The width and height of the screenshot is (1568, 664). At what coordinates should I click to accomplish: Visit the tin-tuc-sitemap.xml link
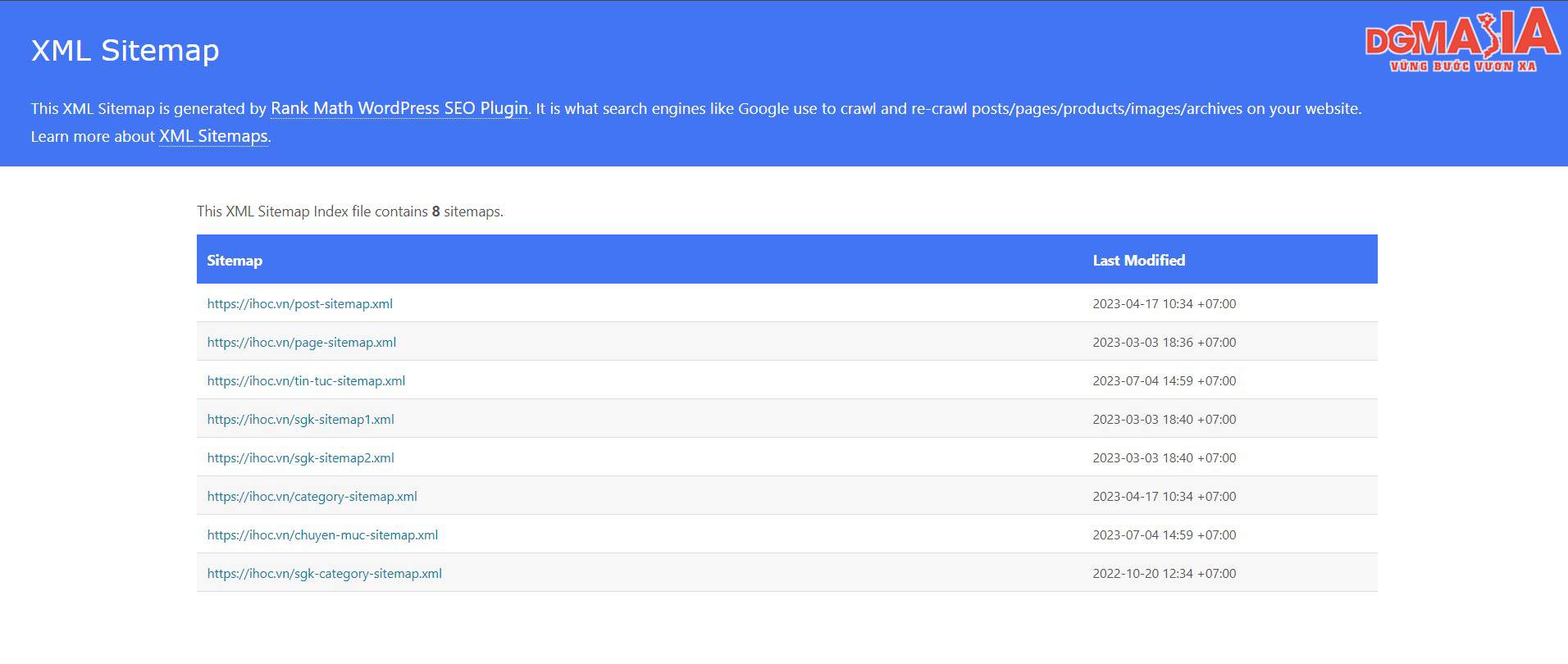coord(306,380)
